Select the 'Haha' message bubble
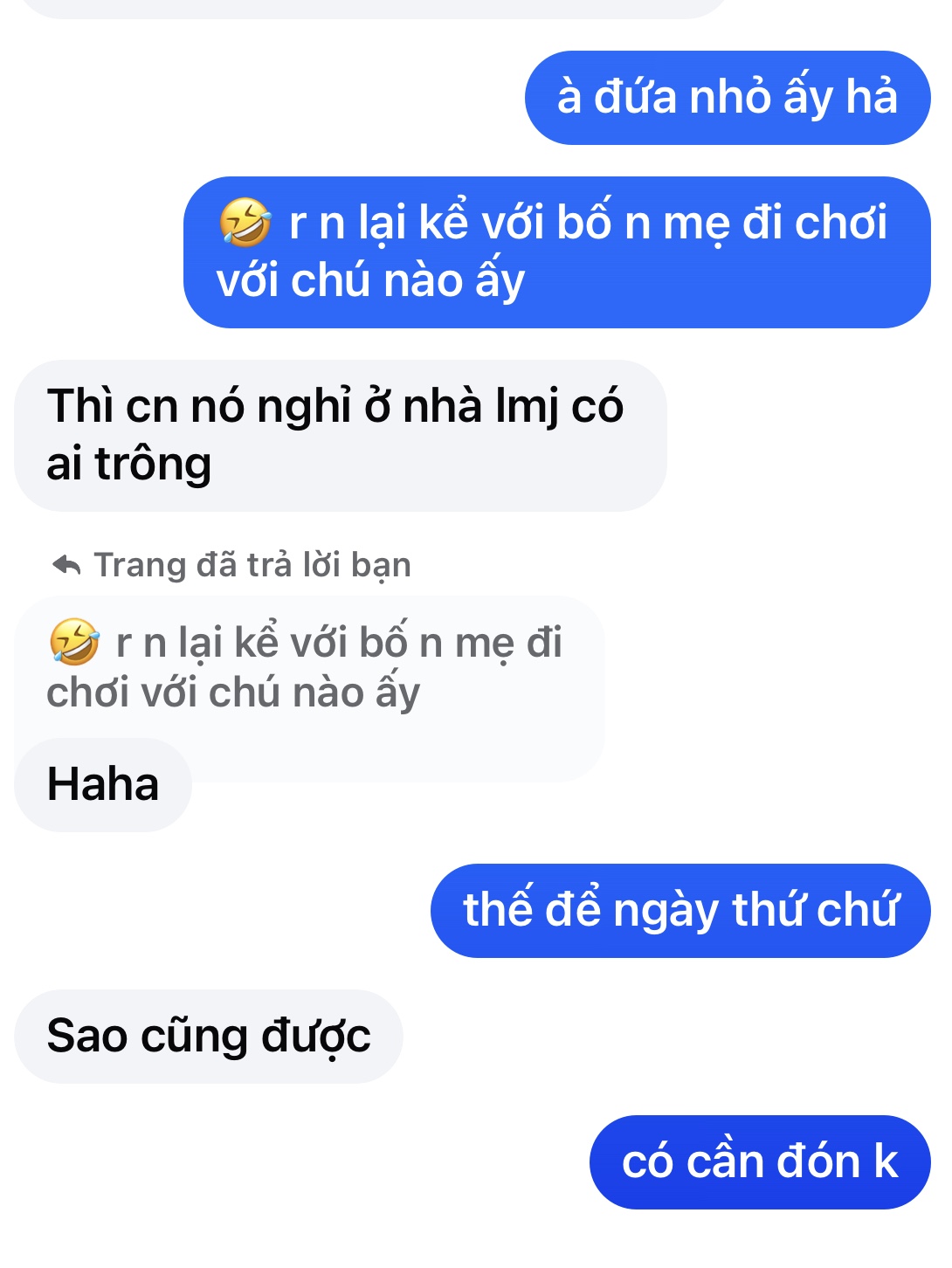This screenshot has width=952, height=1268. [x=103, y=784]
